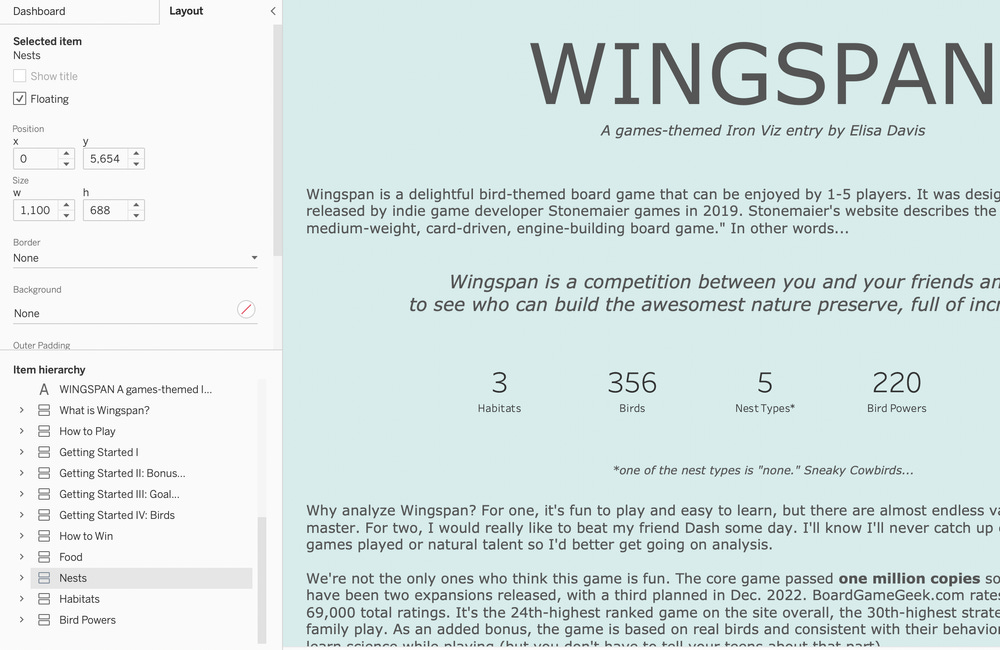This screenshot has height=650, width=1000.
Task: Click the container icon for Food
Action: tap(44, 557)
